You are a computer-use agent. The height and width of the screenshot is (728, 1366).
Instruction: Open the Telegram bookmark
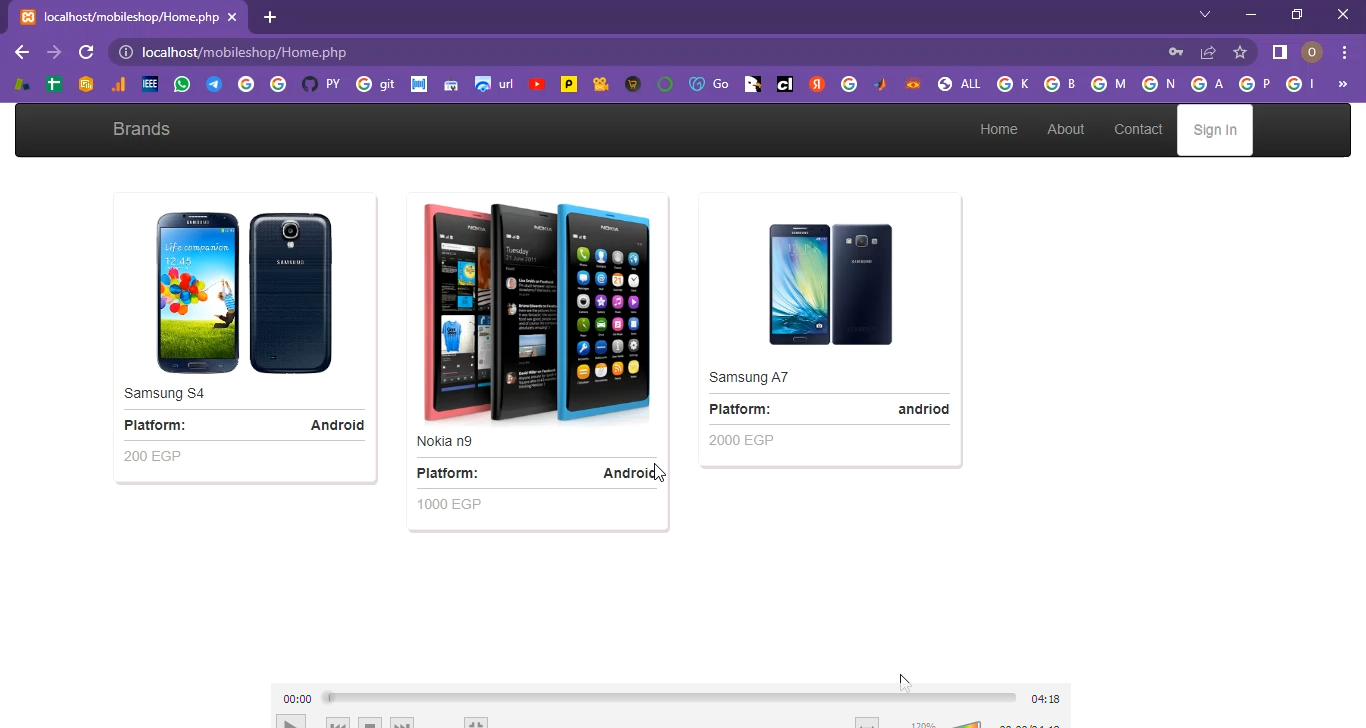tap(214, 85)
